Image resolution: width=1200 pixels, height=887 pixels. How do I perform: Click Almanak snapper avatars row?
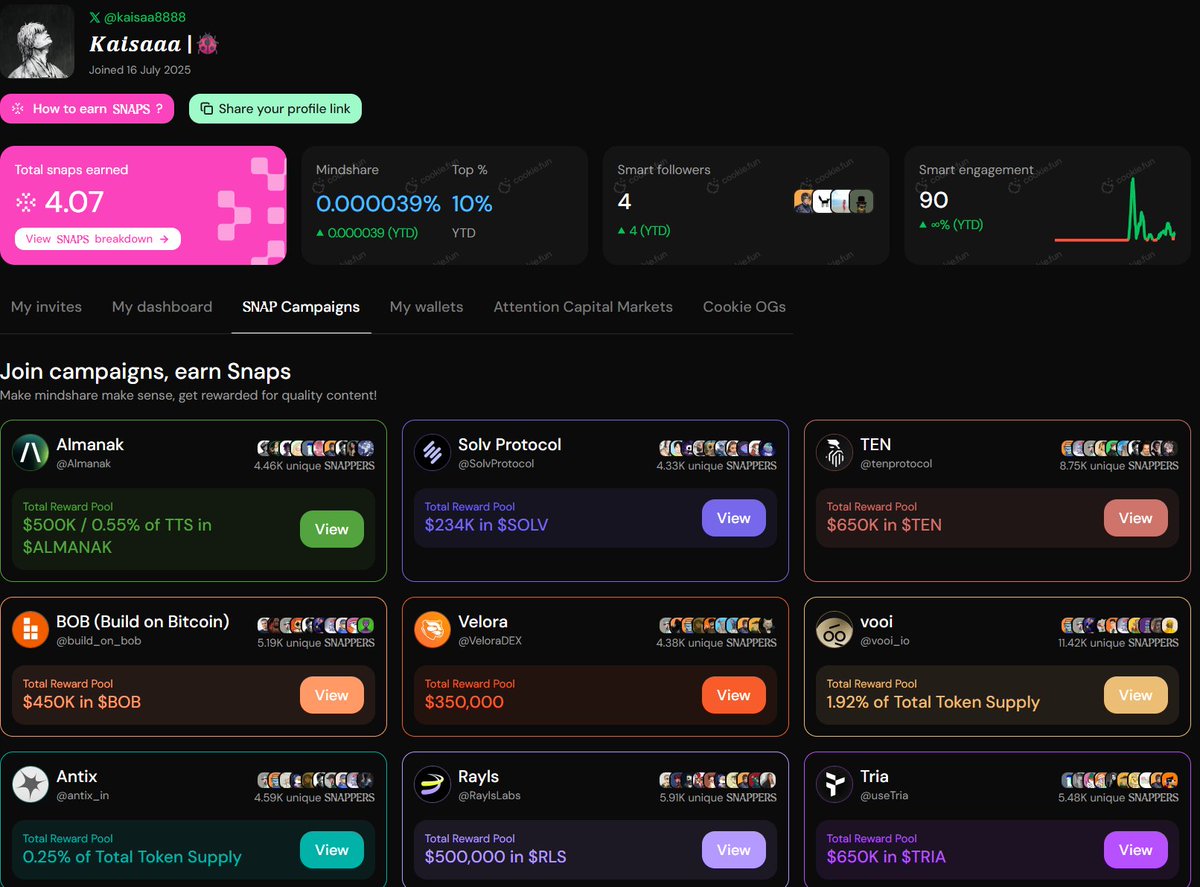[x=316, y=448]
